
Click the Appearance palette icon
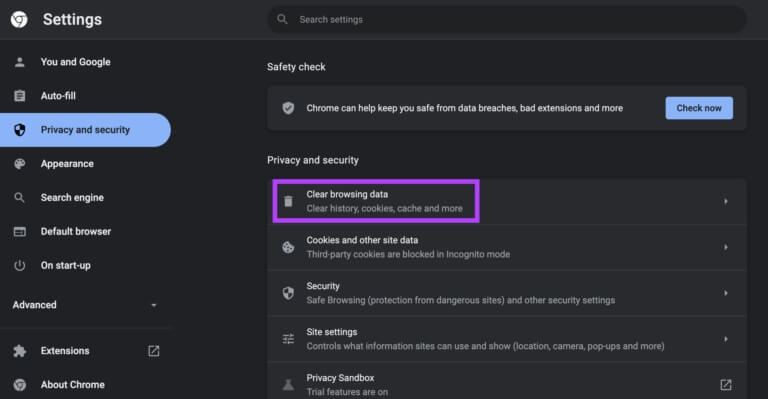pos(20,164)
